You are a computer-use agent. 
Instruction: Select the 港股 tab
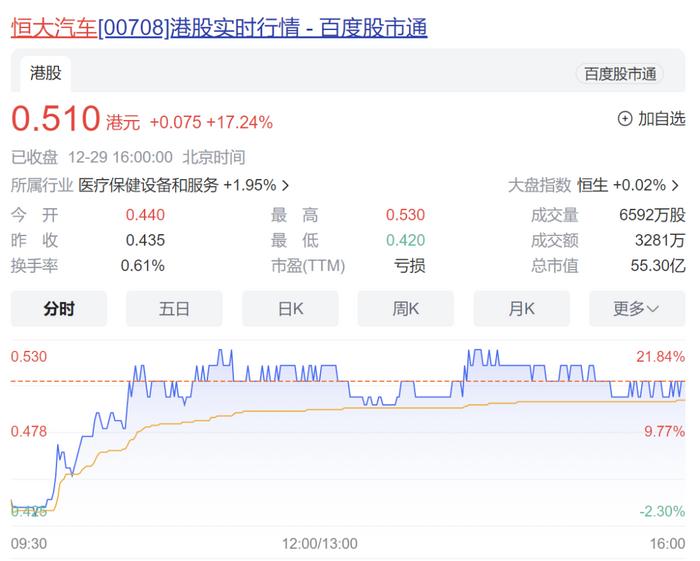tap(44, 73)
